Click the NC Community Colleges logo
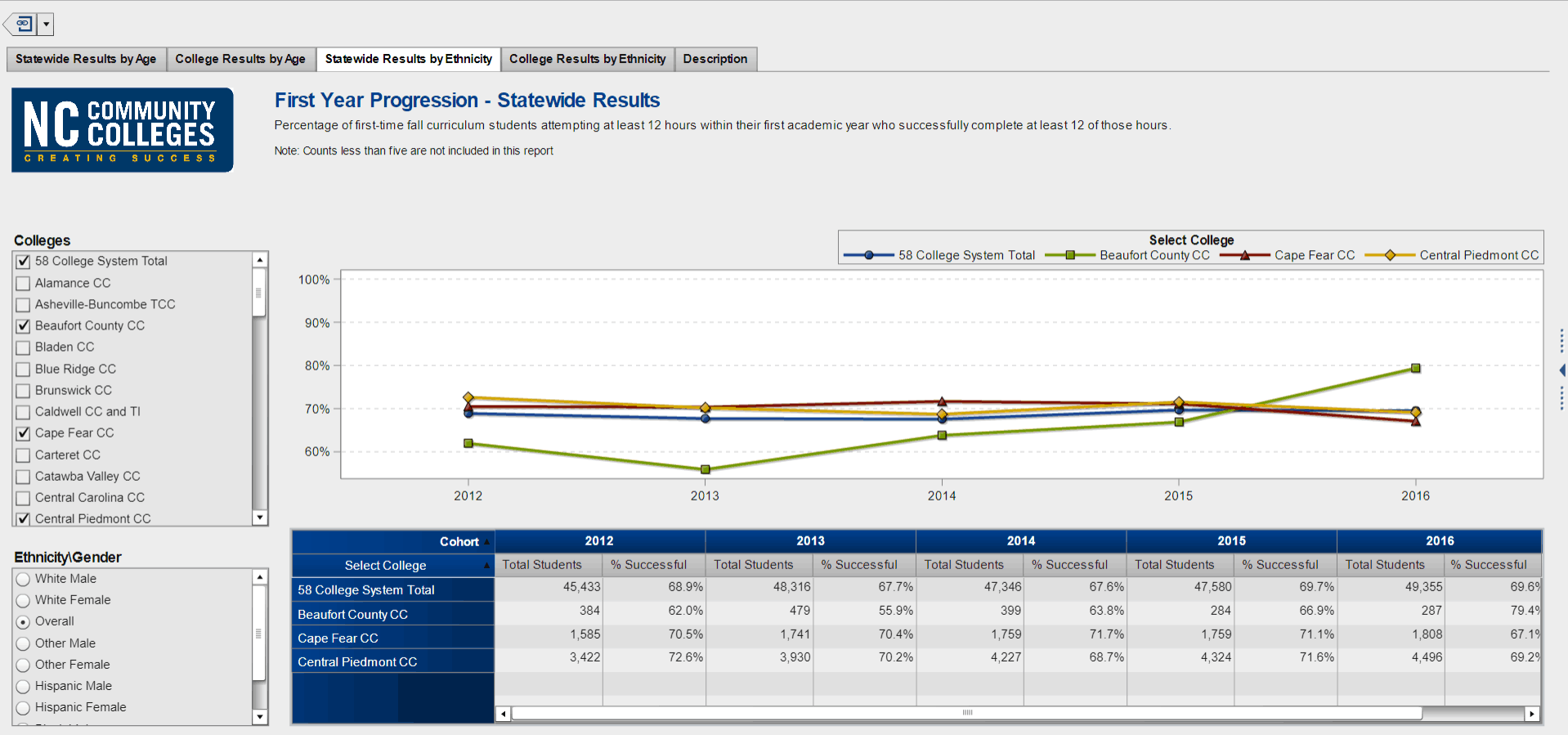The height and width of the screenshot is (735, 1568). coord(123,130)
